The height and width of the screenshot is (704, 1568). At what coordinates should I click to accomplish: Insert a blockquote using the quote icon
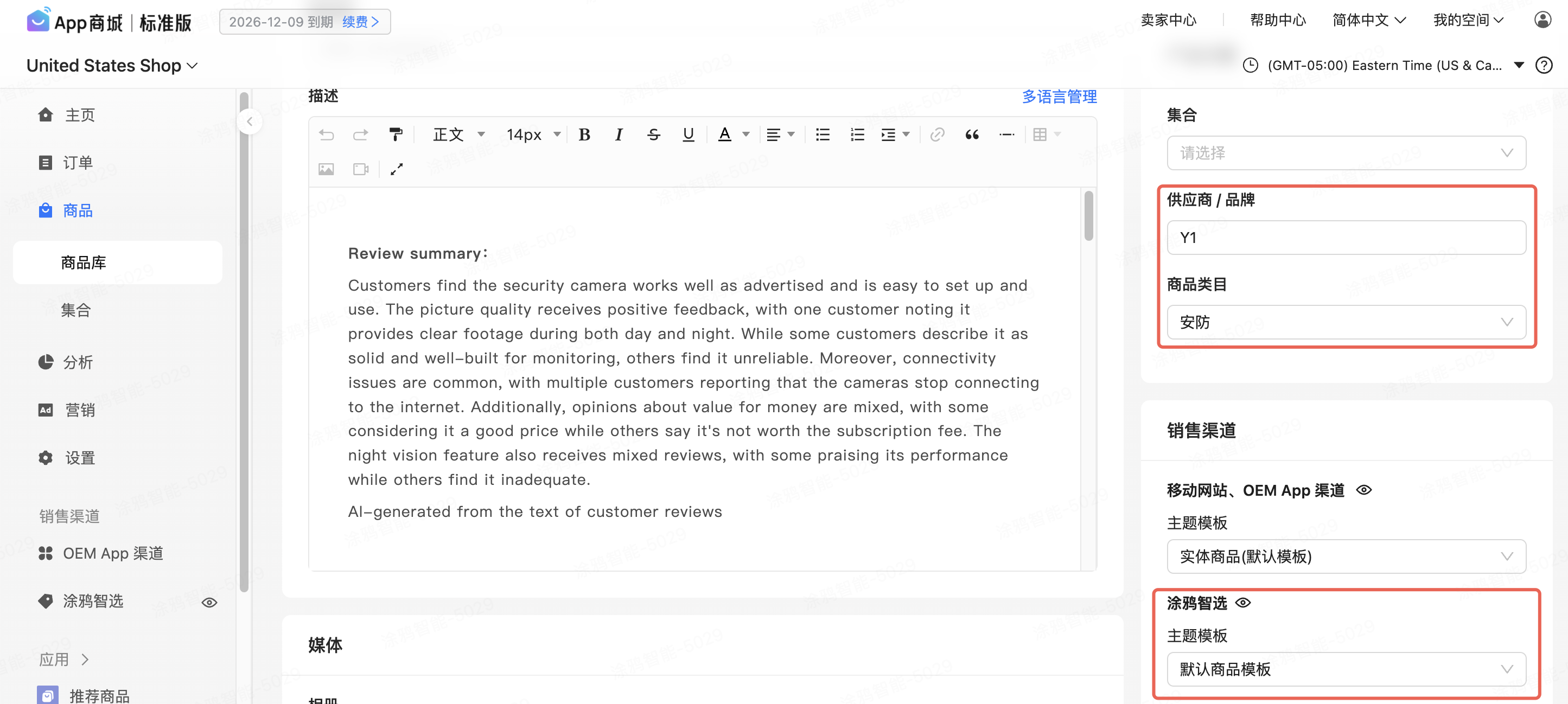[x=972, y=135]
